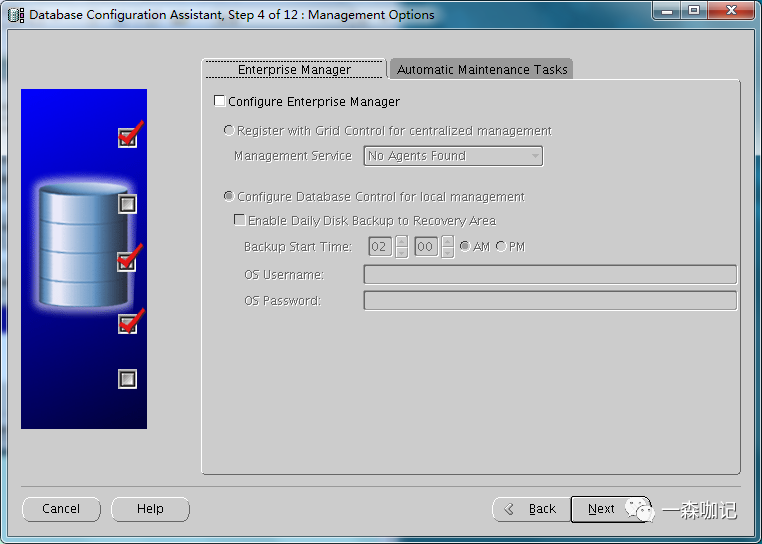Click the backup start hour field
The height and width of the screenshot is (544, 762).
pyautogui.click(x=380, y=247)
